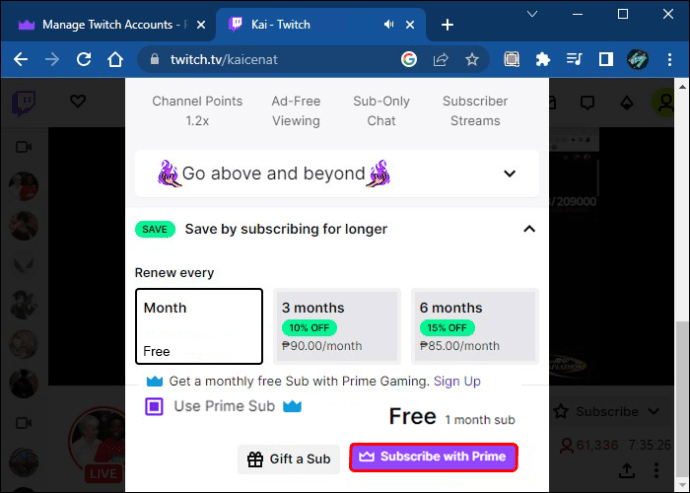
Task: Toggle the Use Prime Sub checkbox
Action: coord(154,406)
